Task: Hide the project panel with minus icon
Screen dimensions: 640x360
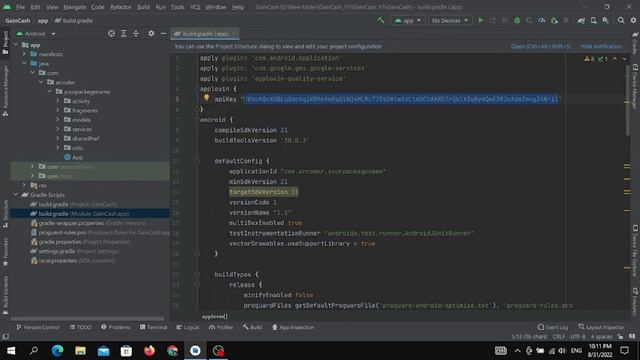Action: [x=163, y=33]
